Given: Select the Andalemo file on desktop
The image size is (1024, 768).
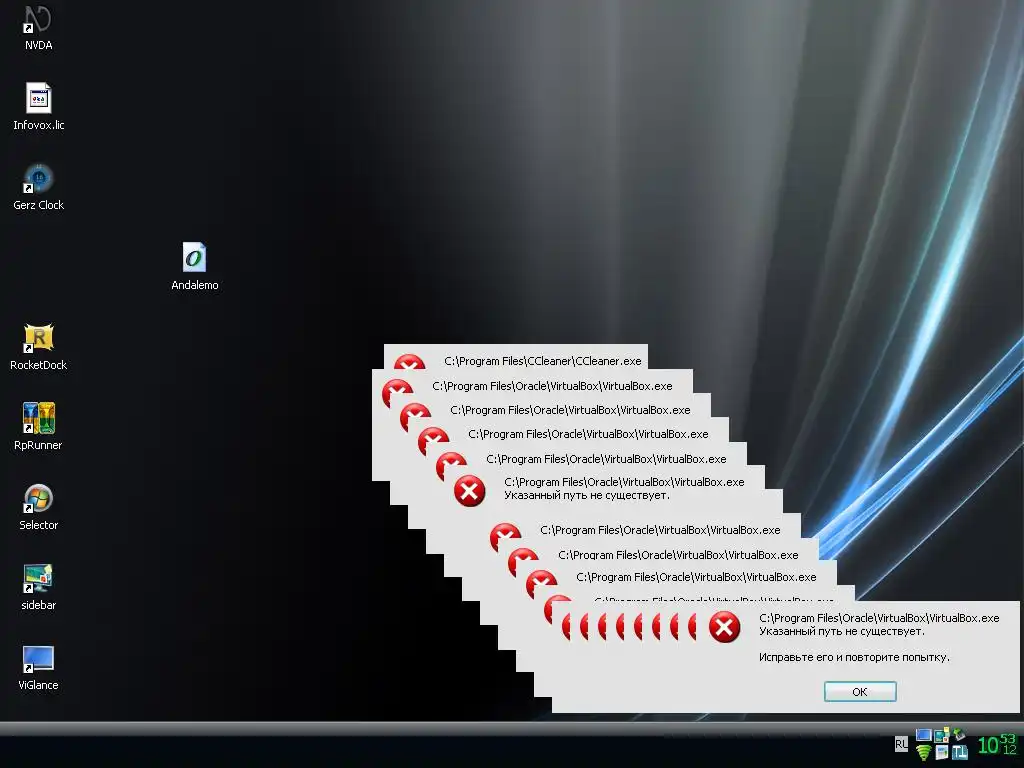Looking at the screenshot, I should click(x=195, y=267).
